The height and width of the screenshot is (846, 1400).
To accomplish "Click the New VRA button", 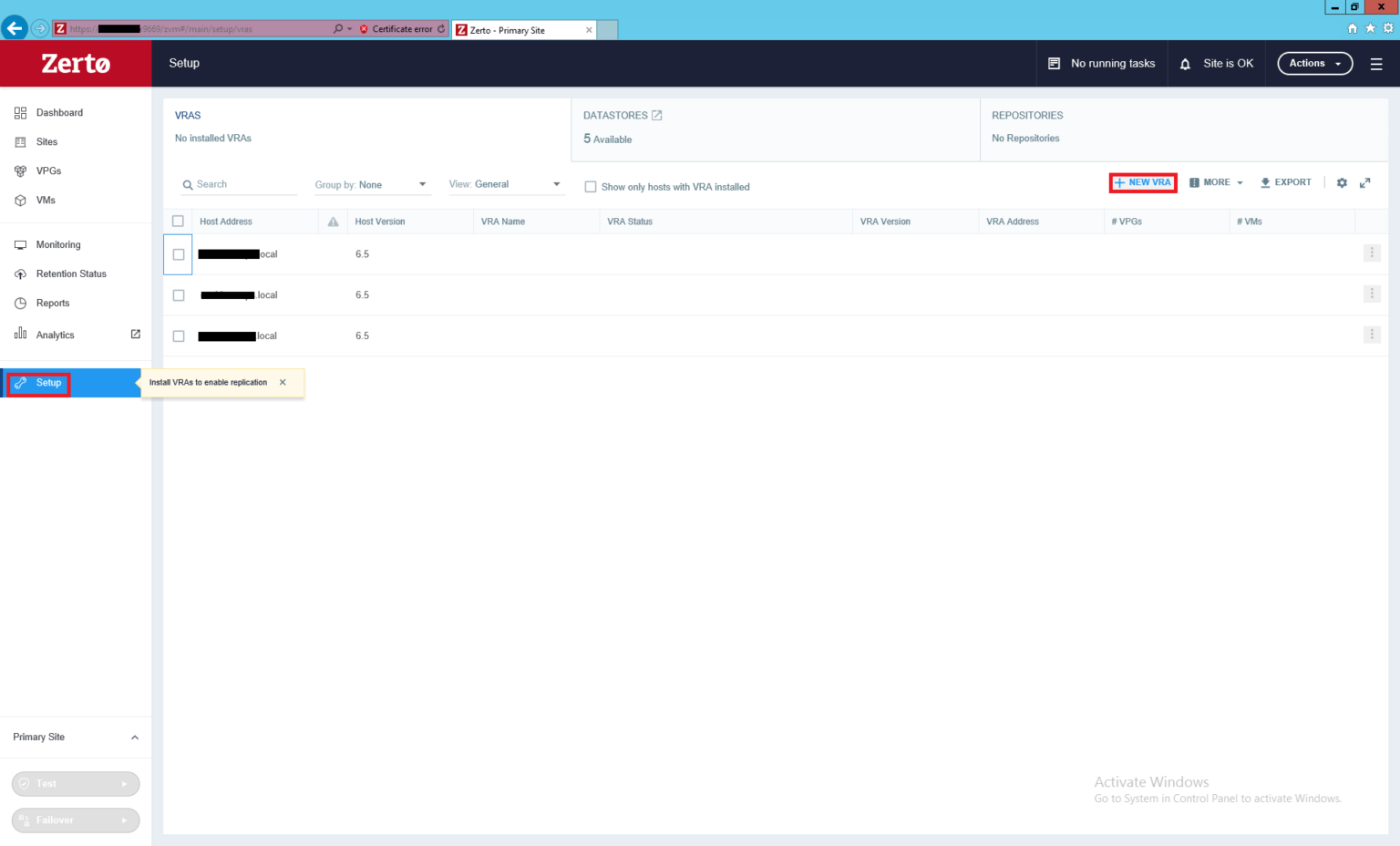I will [x=1143, y=183].
